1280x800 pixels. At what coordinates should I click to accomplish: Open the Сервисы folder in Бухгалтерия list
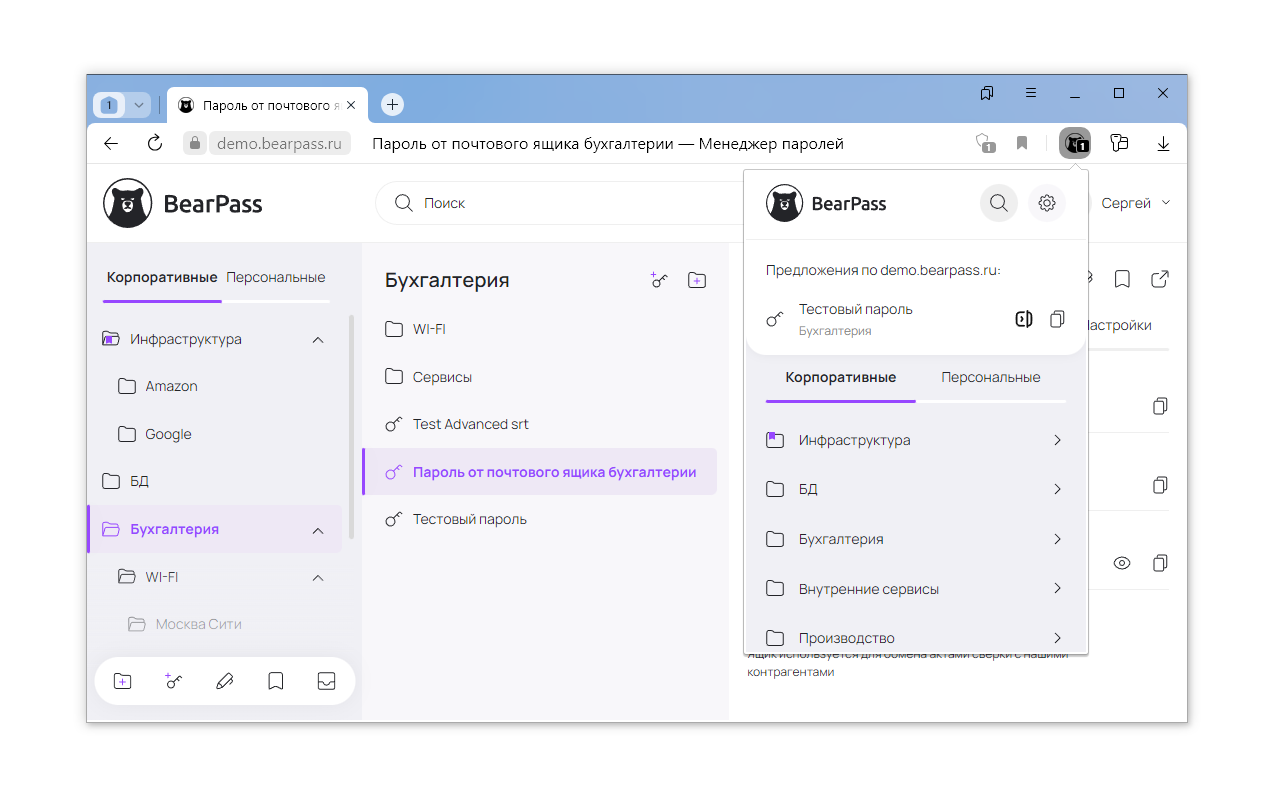click(x=442, y=377)
